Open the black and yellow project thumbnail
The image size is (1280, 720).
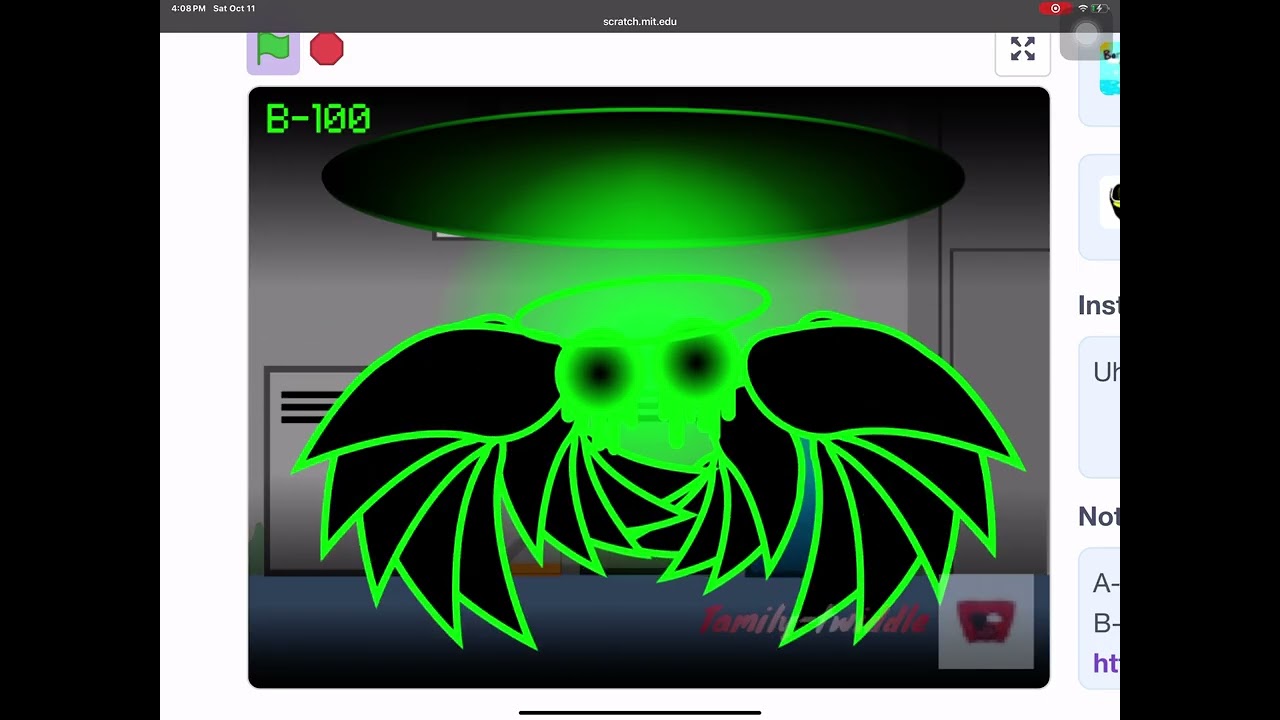tap(1109, 203)
